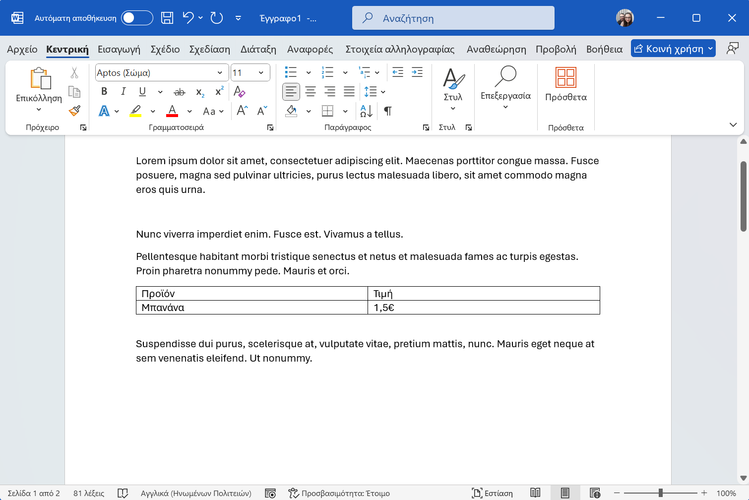Toggle bold formatting
This screenshot has width=749, height=500.
click(x=104, y=91)
